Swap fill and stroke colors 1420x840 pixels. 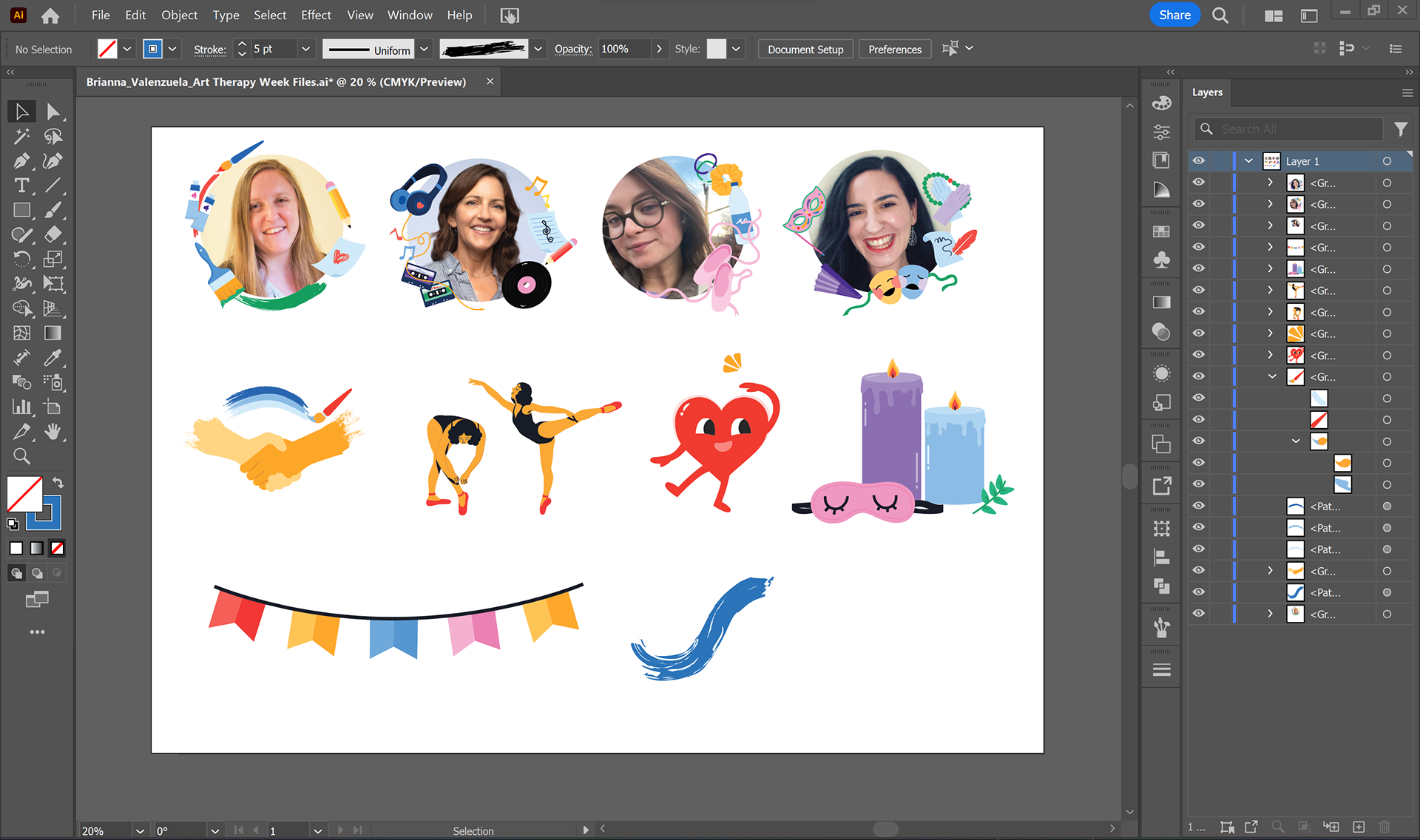pyautogui.click(x=58, y=482)
